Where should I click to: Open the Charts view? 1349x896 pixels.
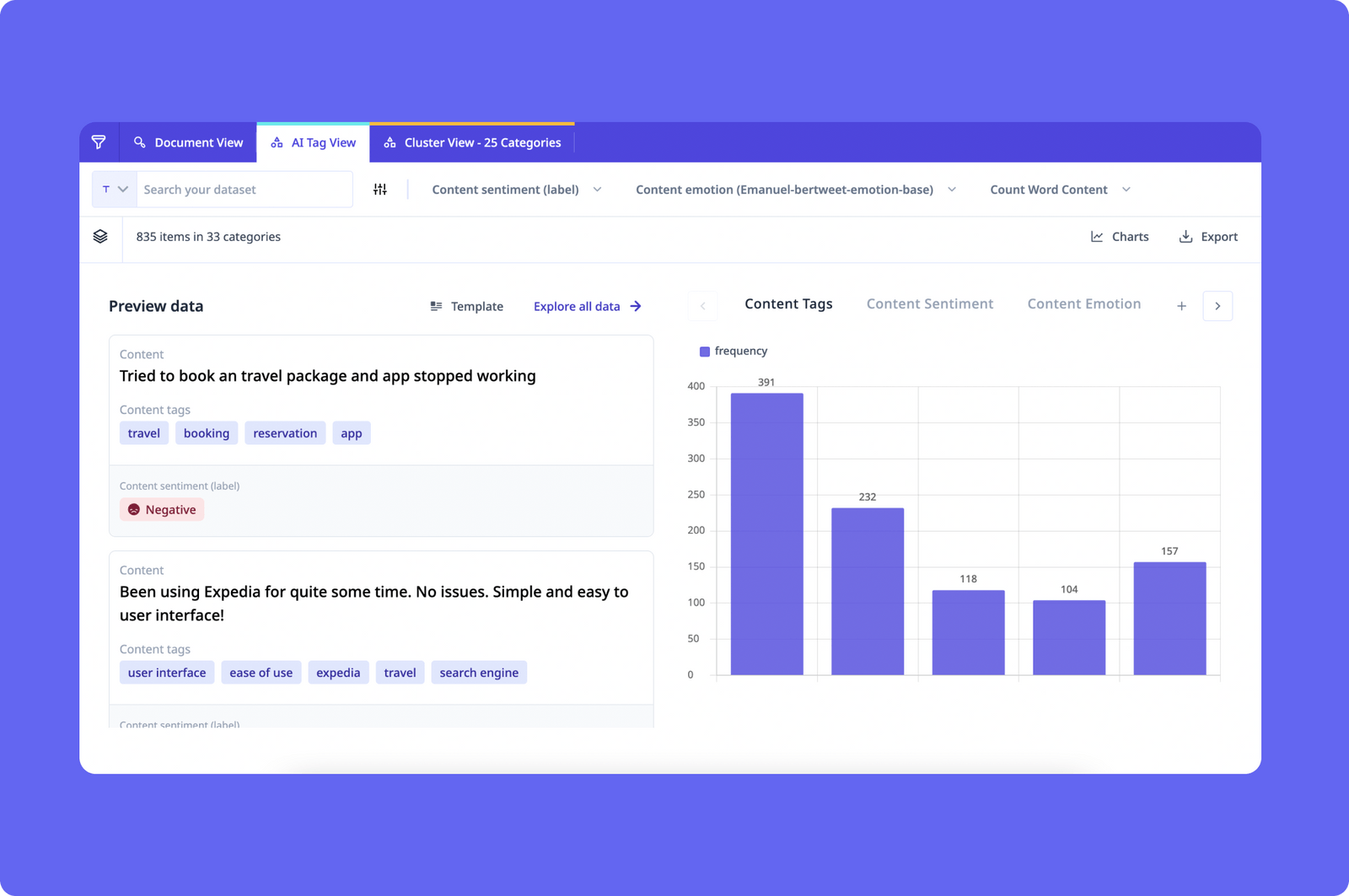(x=1120, y=237)
